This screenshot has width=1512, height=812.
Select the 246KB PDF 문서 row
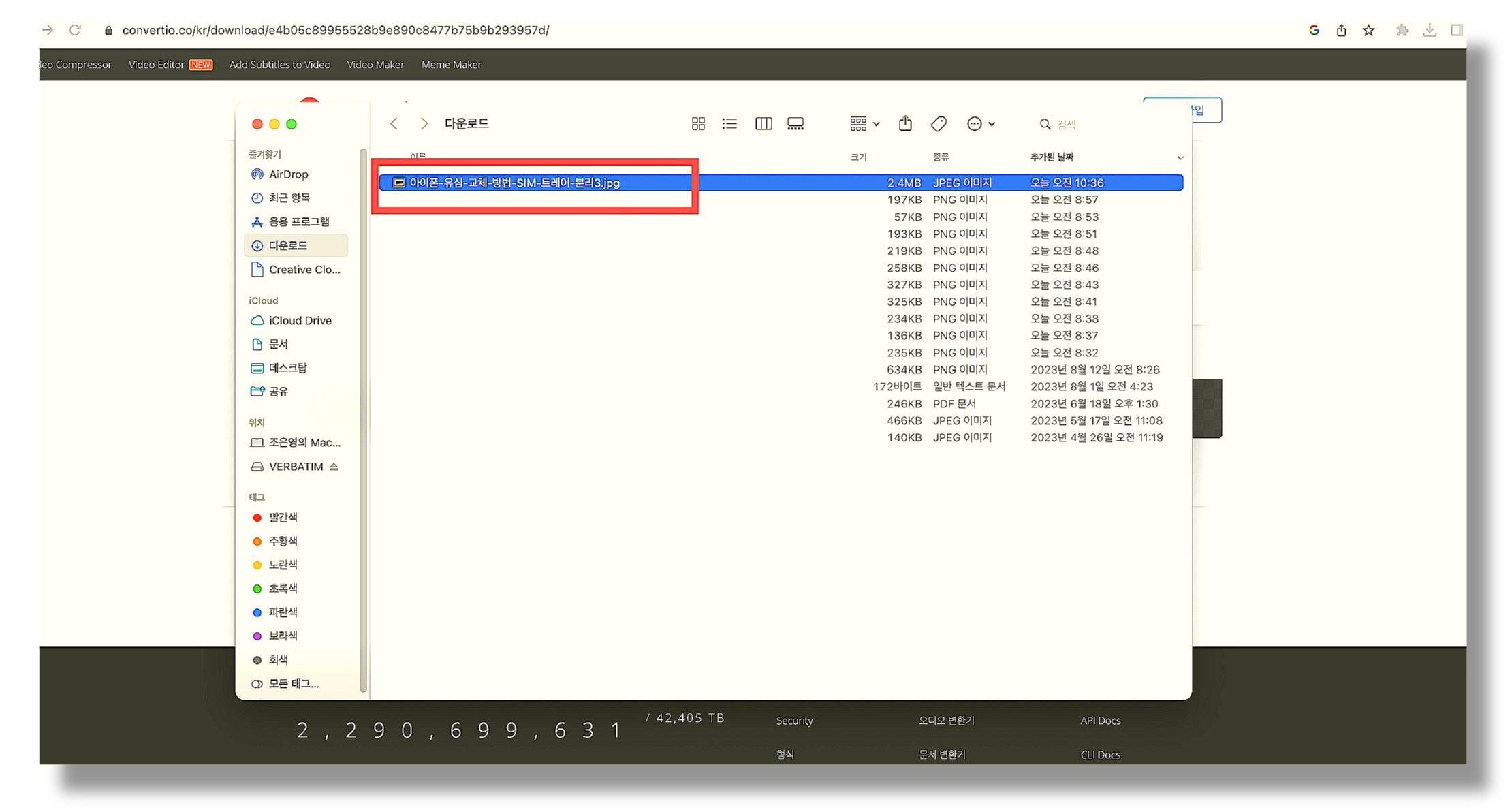(x=781, y=403)
